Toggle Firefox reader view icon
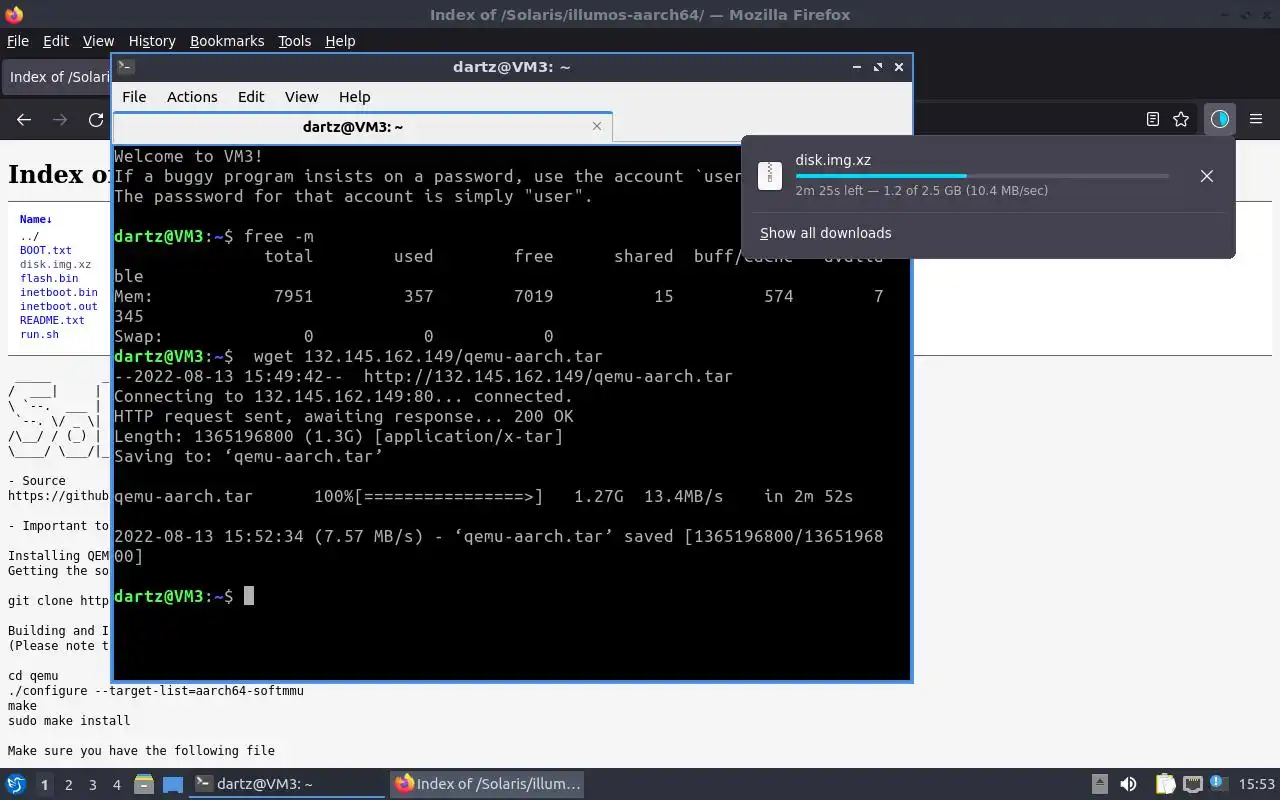The image size is (1280, 800). [1153, 119]
